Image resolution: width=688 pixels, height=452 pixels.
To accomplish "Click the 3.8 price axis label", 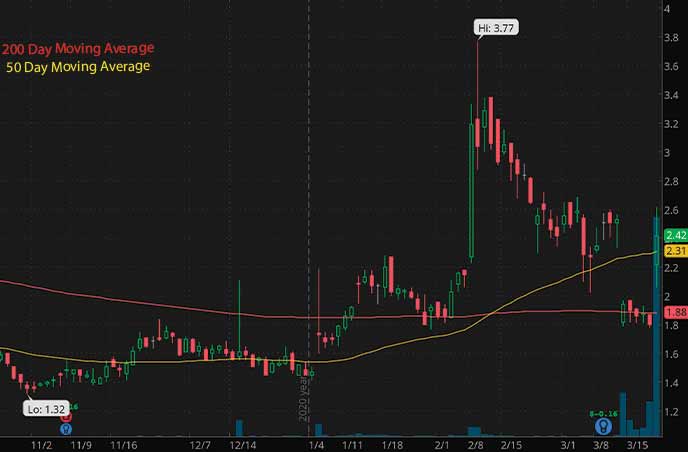I will (x=671, y=38).
